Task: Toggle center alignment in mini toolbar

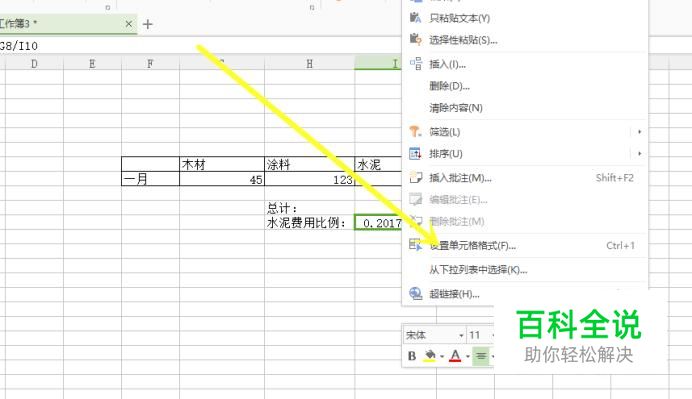Action: (481, 356)
